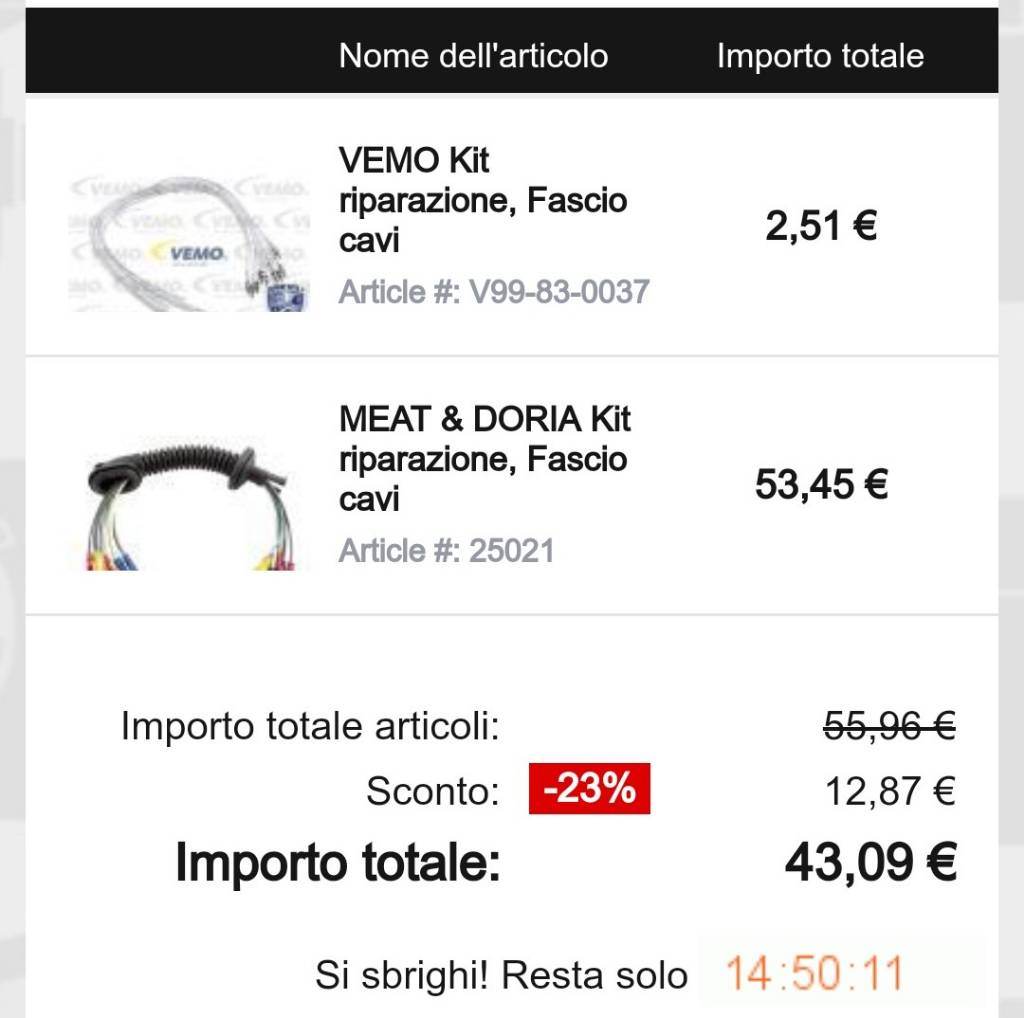The image size is (1024, 1018).
Task: Open the MEAT & DORIA Kit riparazione name
Action: (484, 459)
